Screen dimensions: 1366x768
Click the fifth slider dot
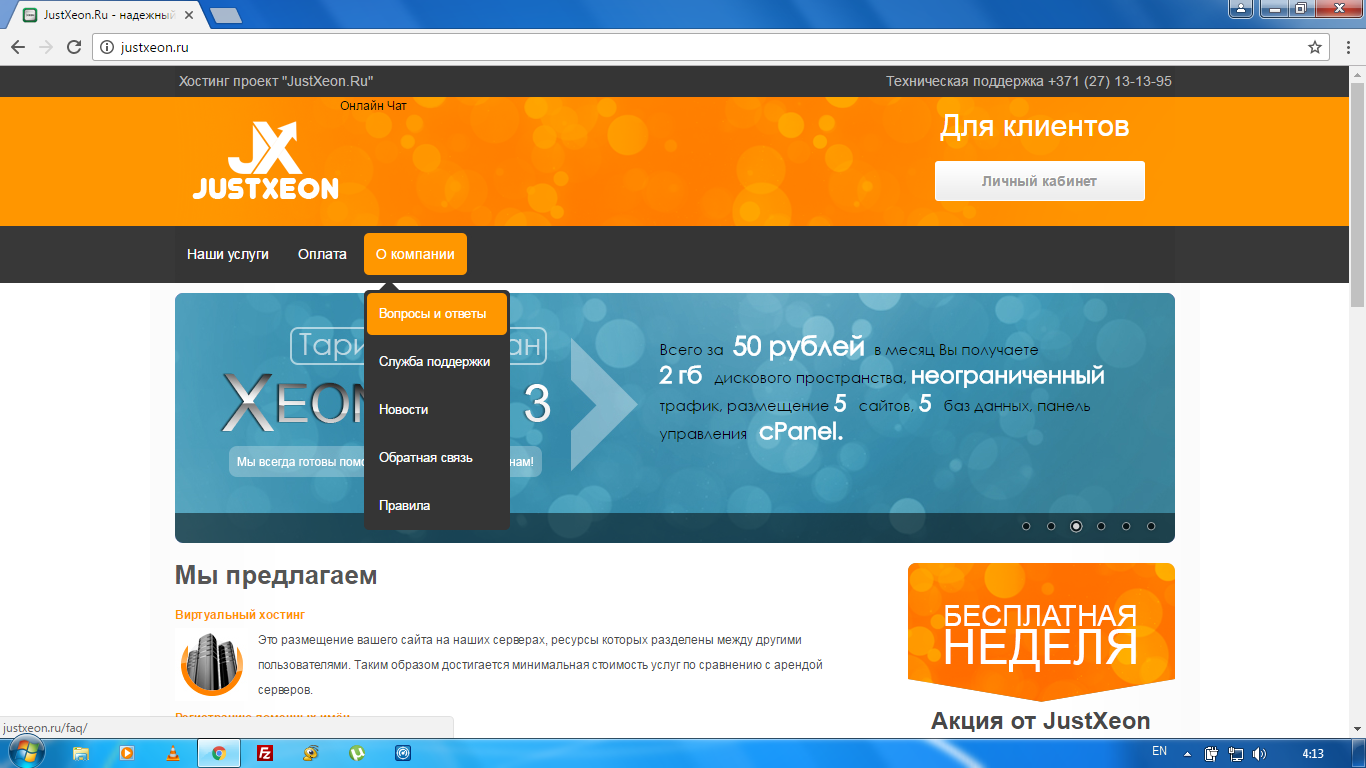pyautogui.click(x=1126, y=526)
